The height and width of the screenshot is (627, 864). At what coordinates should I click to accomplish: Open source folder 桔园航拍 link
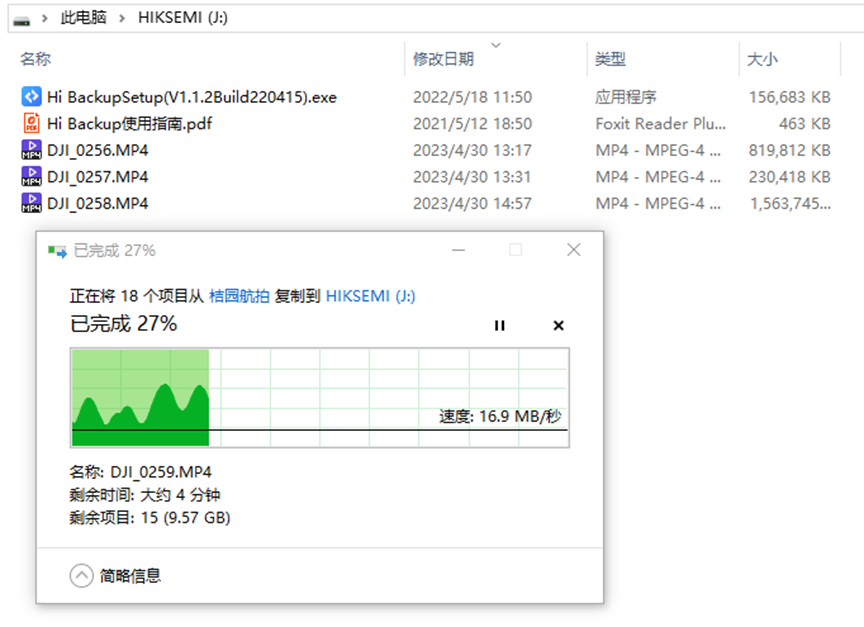pyautogui.click(x=238, y=296)
